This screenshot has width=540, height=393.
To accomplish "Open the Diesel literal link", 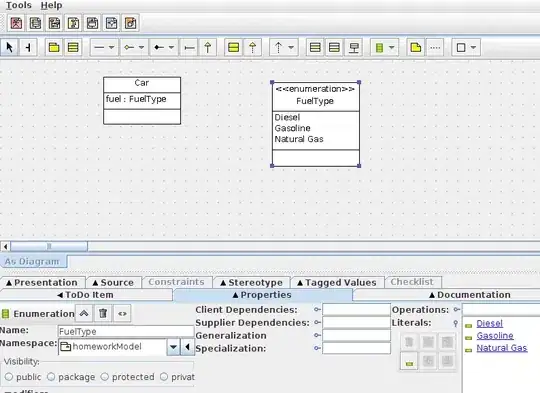I will (x=489, y=323).
